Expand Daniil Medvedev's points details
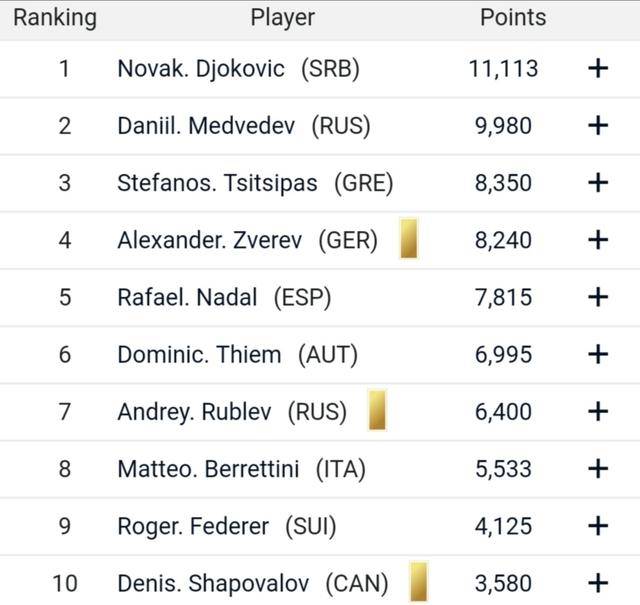Image resolution: width=640 pixels, height=605 pixels. 598,125
